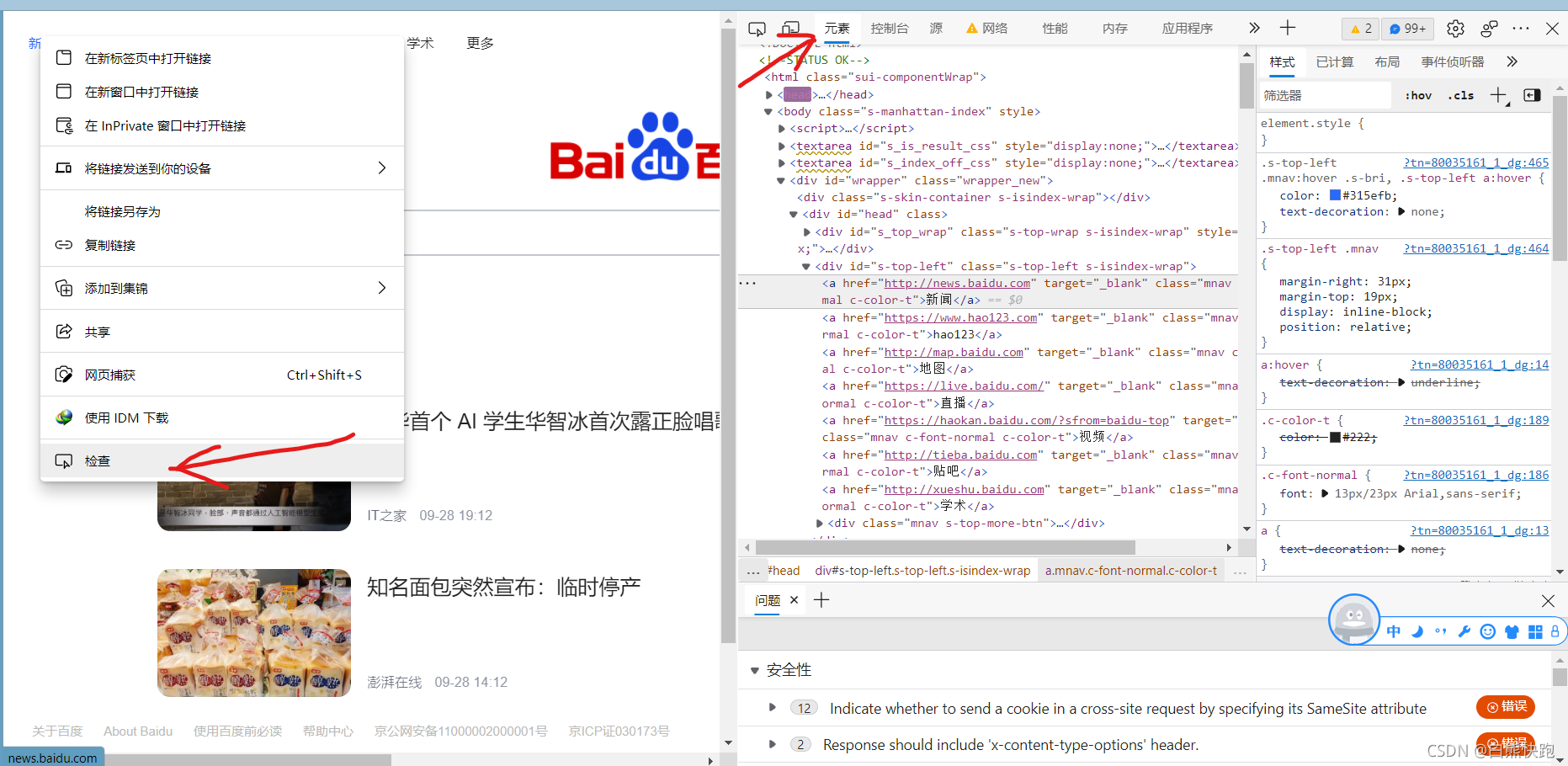Open DevTools settings gear

click(1455, 29)
